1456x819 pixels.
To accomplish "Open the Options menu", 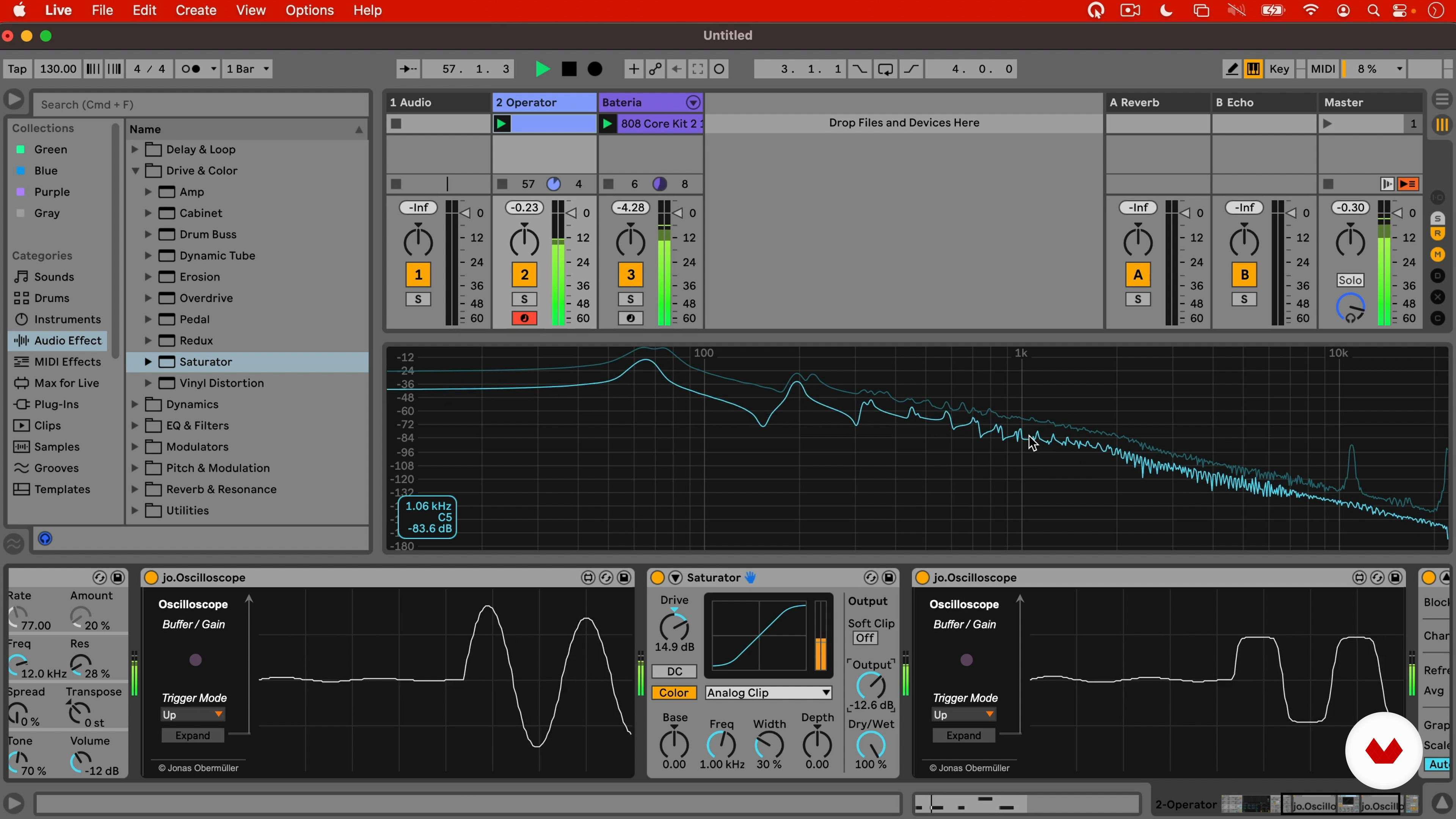I will click(x=310, y=10).
